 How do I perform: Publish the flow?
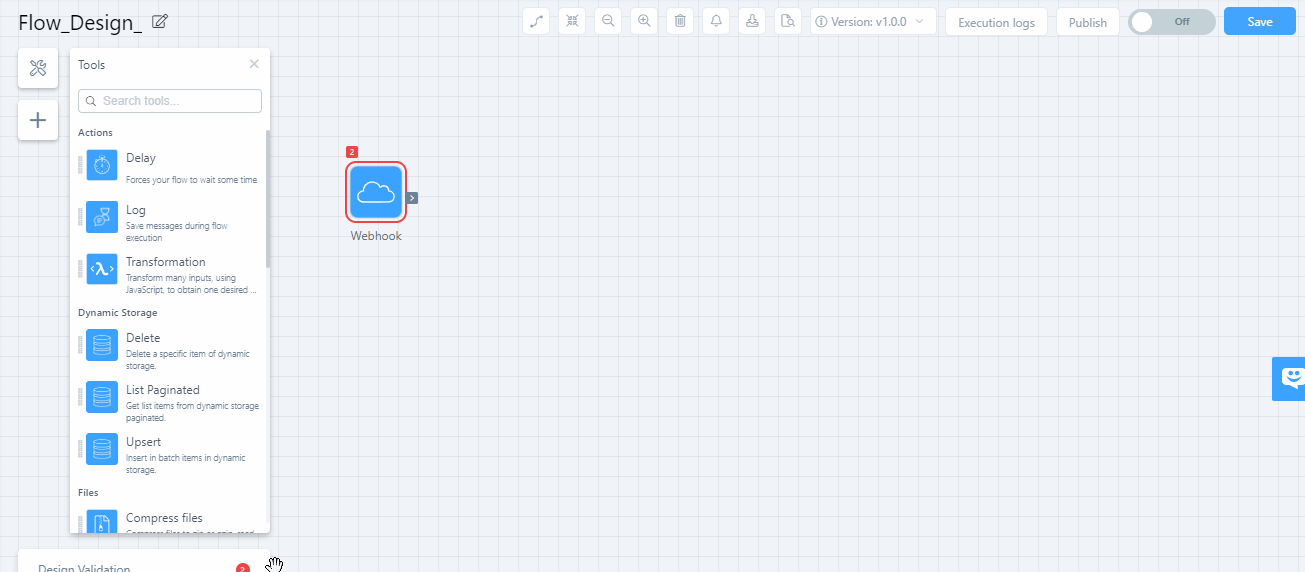tap(1088, 22)
